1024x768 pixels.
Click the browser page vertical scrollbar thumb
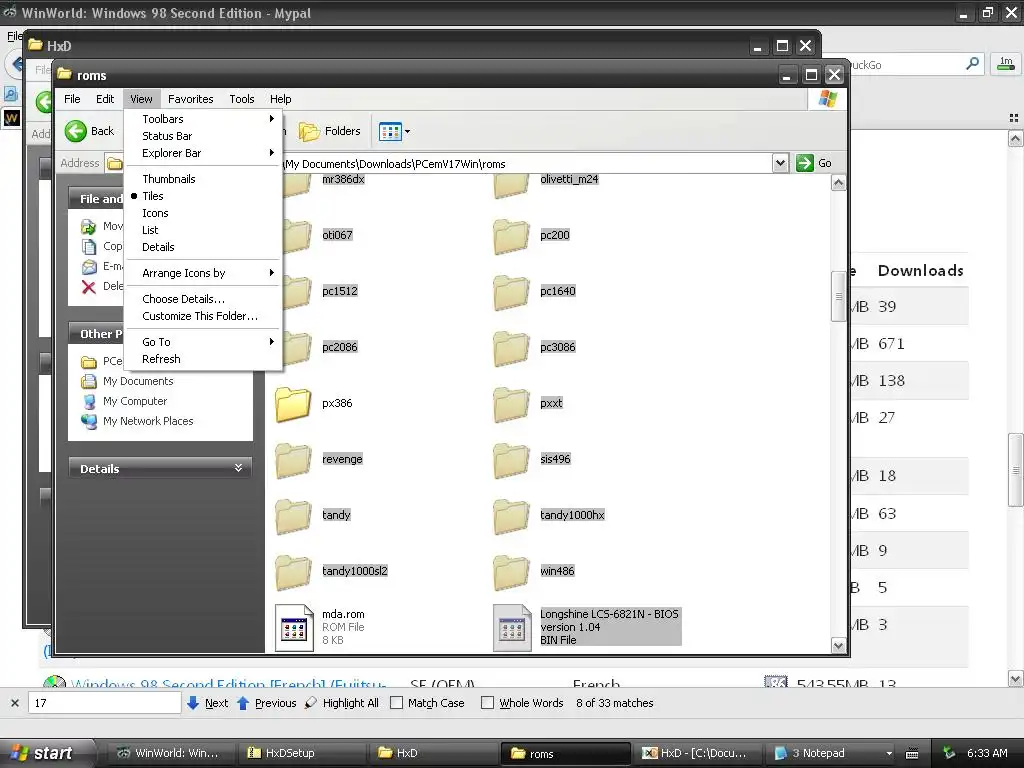(x=1016, y=469)
